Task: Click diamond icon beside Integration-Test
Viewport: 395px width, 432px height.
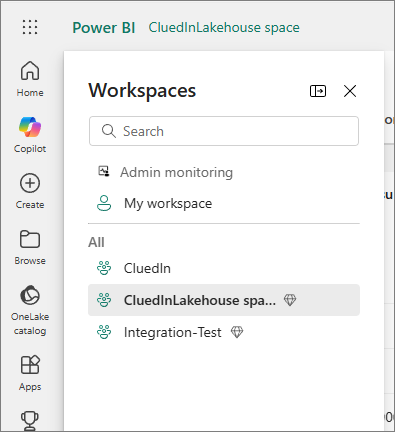Action: pyautogui.click(x=237, y=332)
